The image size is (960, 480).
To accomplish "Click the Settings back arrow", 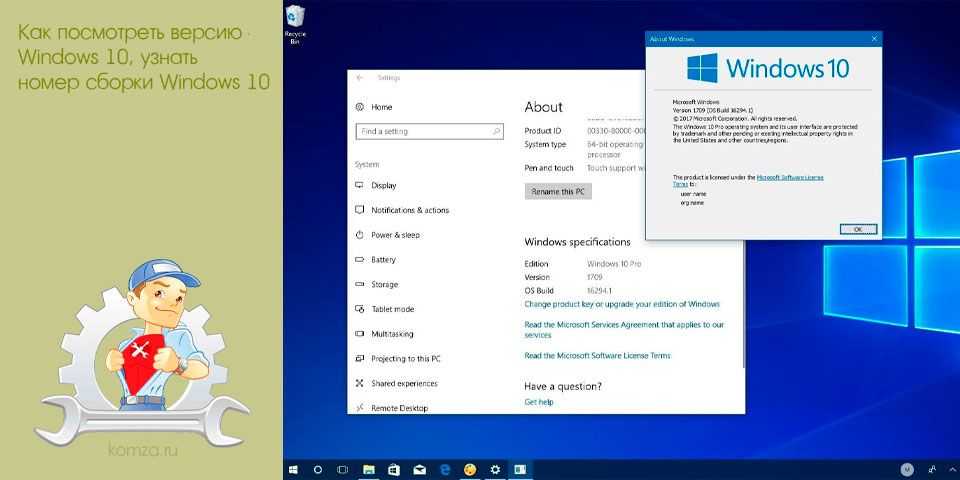I will point(360,78).
